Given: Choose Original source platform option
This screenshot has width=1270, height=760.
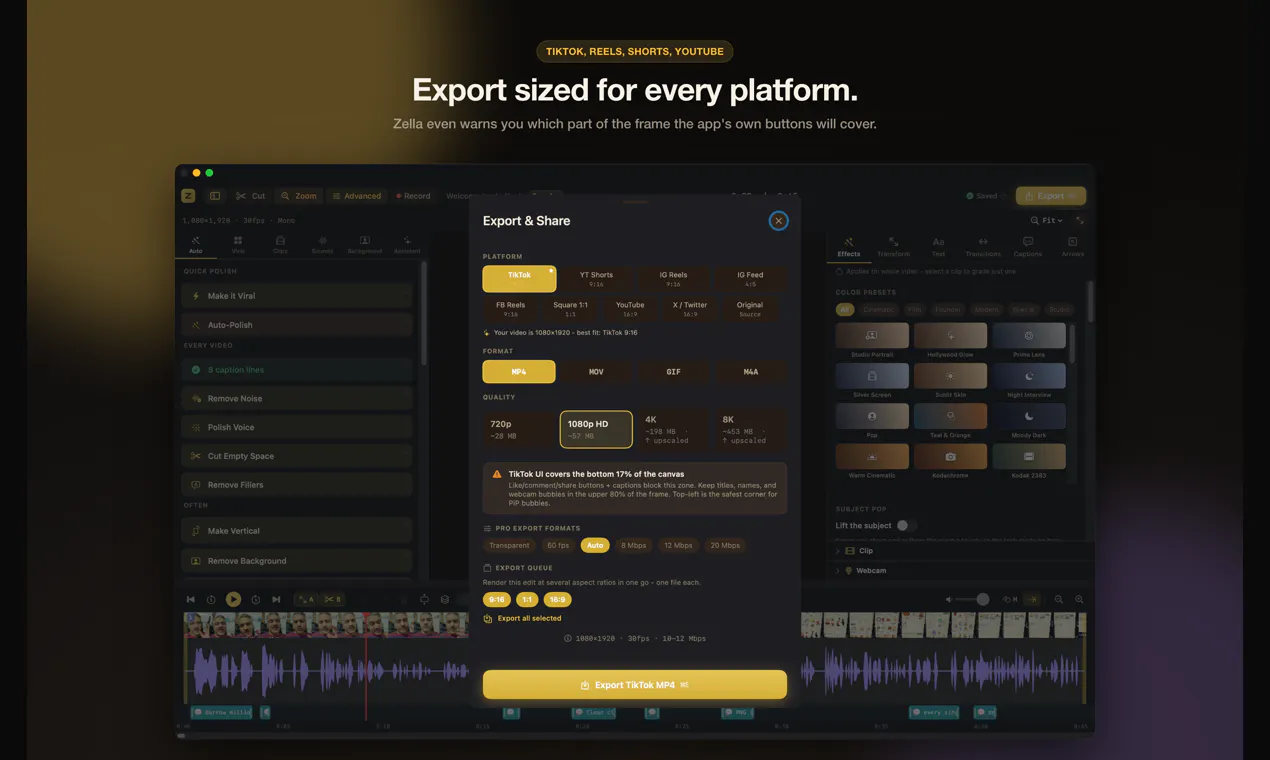Looking at the screenshot, I should [750, 309].
